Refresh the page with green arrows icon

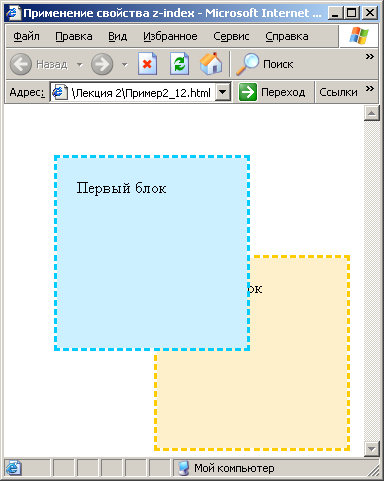[x=179, y=64]
